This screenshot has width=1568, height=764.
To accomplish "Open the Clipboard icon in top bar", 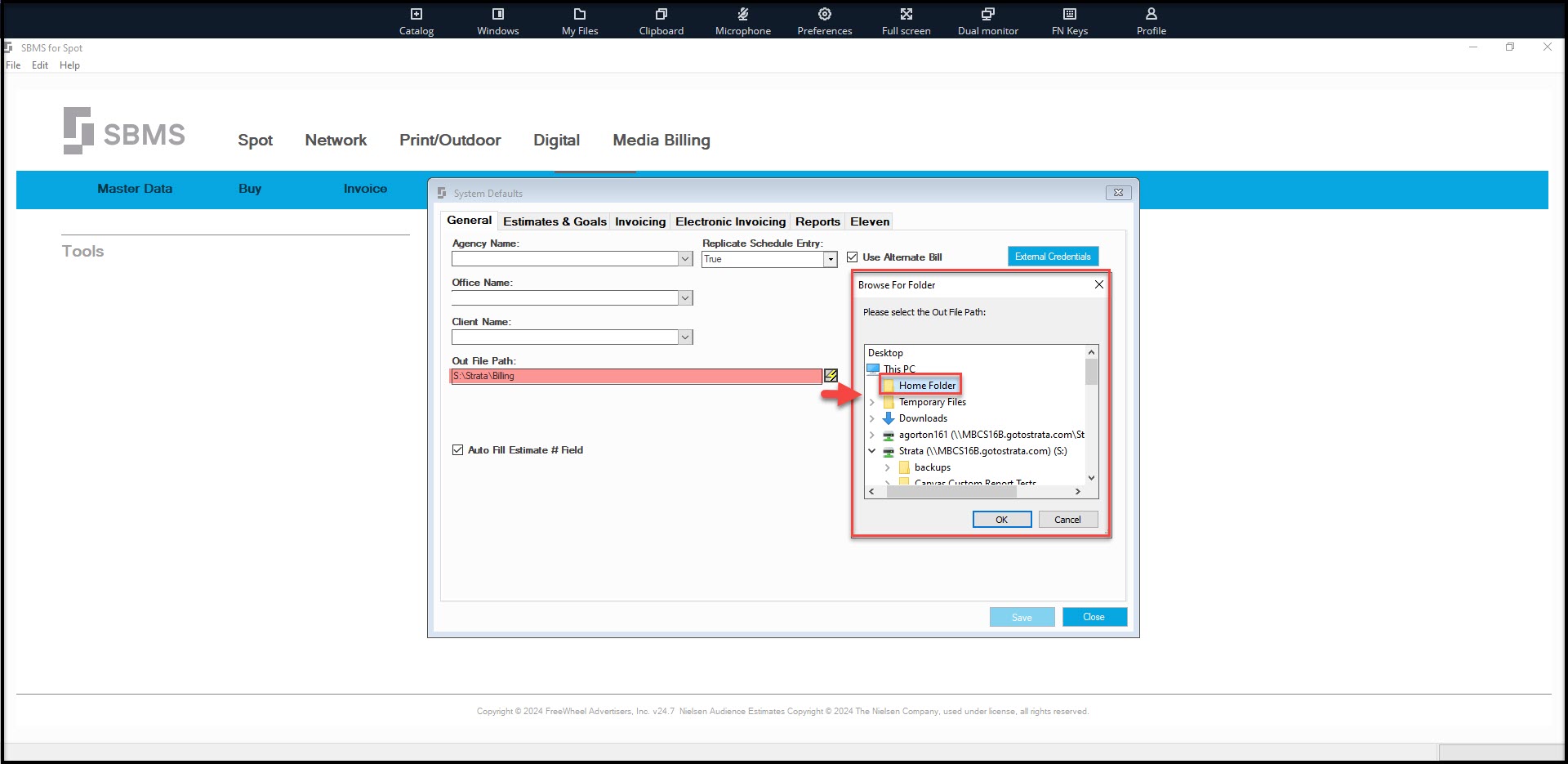I will (661, 14).
